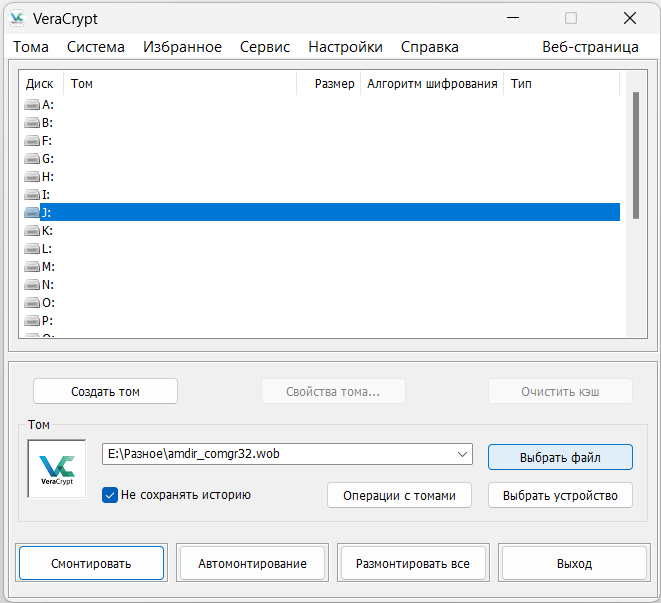Click the Выбрать устройство button

point(560,495)
